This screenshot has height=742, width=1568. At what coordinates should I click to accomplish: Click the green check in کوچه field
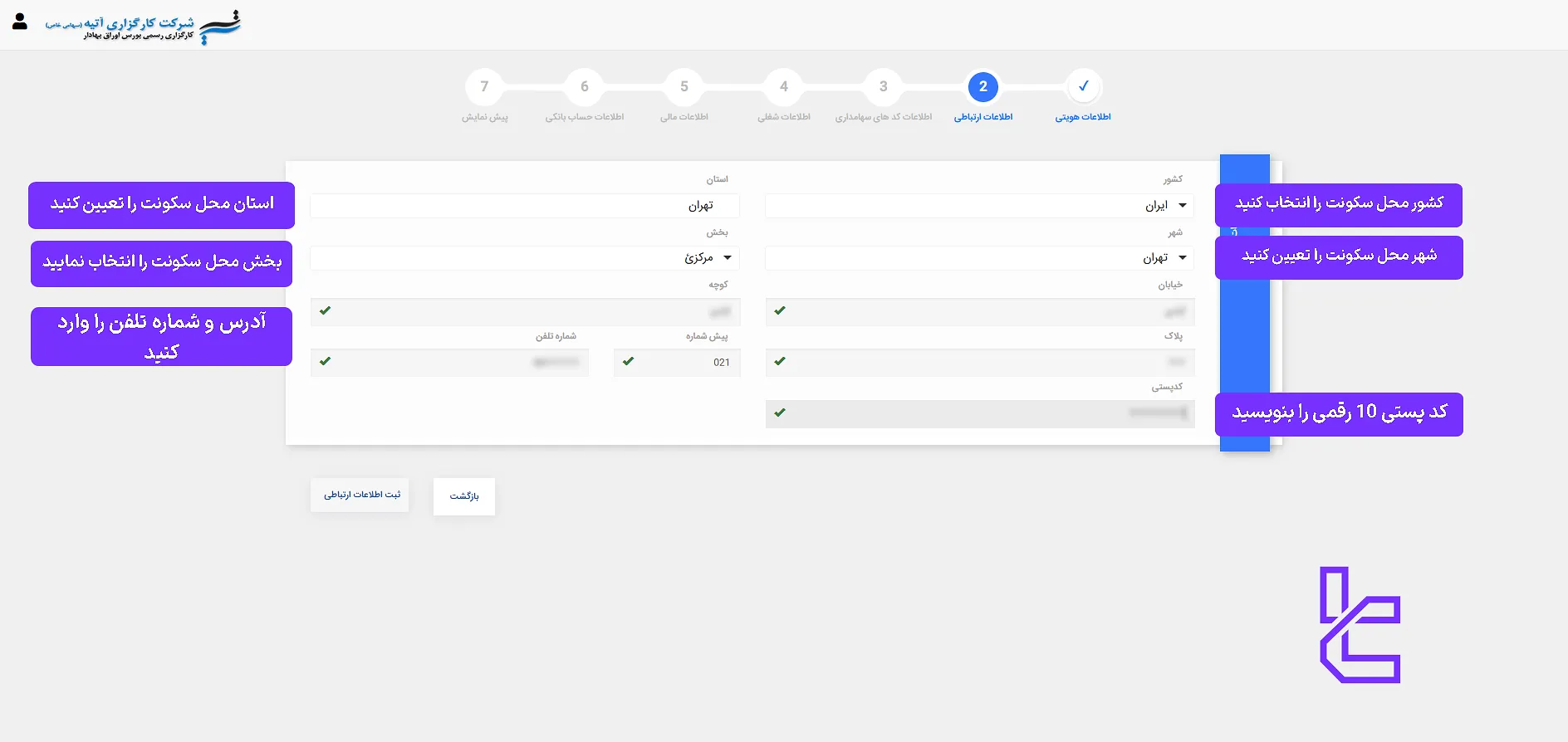point(326,310)
